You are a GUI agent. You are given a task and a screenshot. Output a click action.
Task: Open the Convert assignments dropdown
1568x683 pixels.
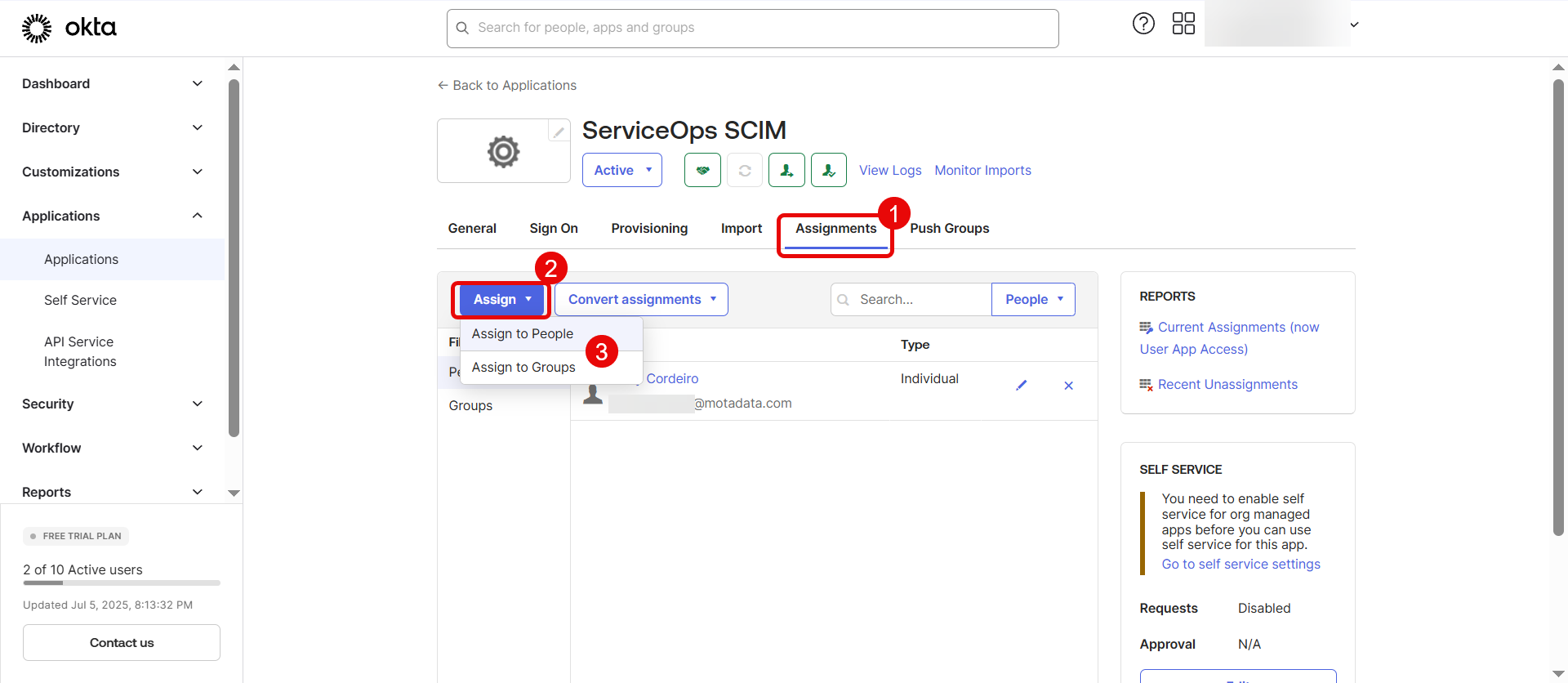click(641, 300)
